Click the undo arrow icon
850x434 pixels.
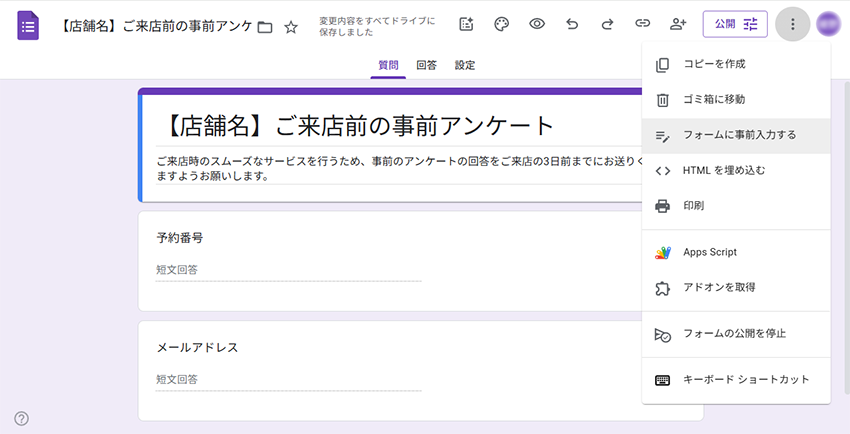click(x=572, y=24)
